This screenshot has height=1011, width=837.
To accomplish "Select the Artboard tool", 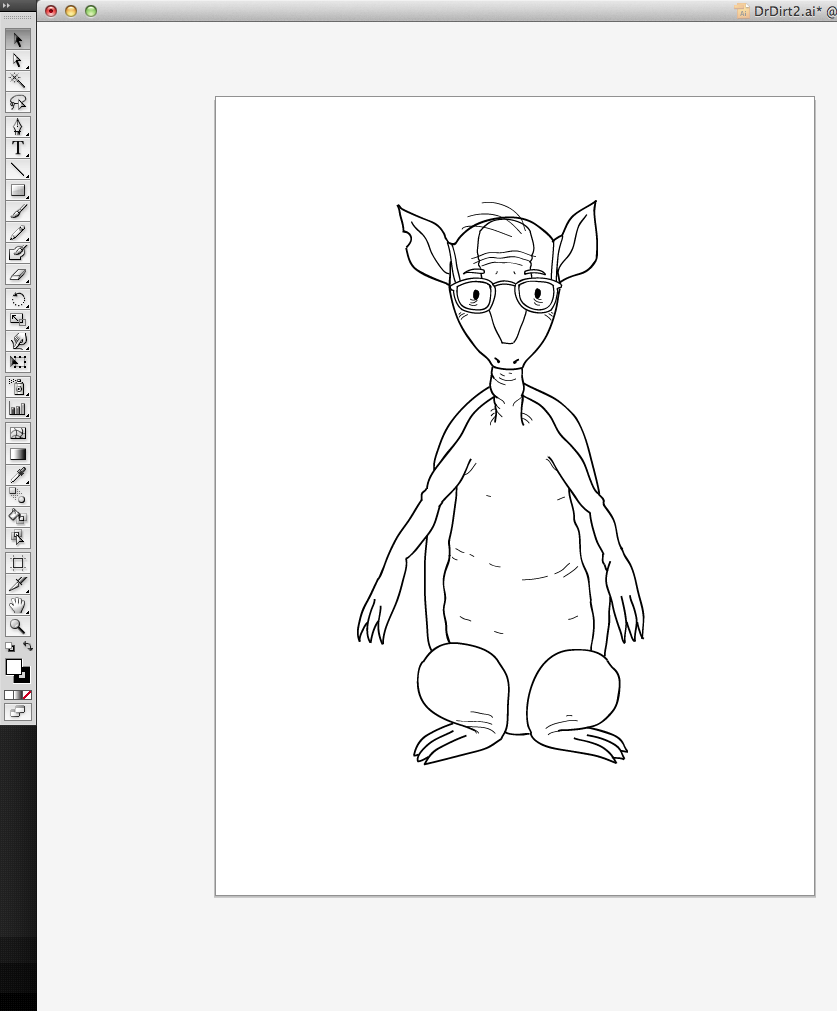I will pos(17,563).
